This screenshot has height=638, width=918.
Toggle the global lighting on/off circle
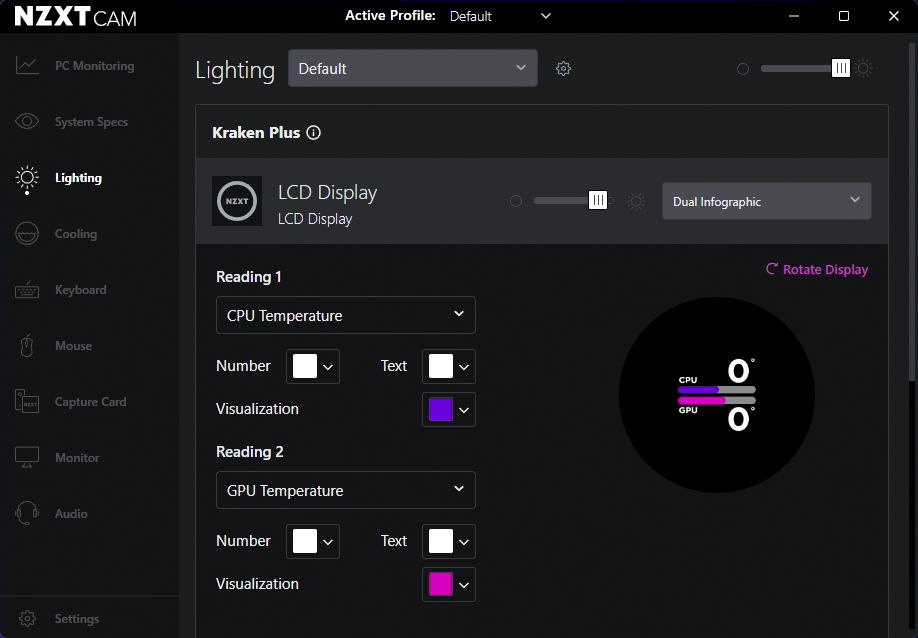(741, 68)
